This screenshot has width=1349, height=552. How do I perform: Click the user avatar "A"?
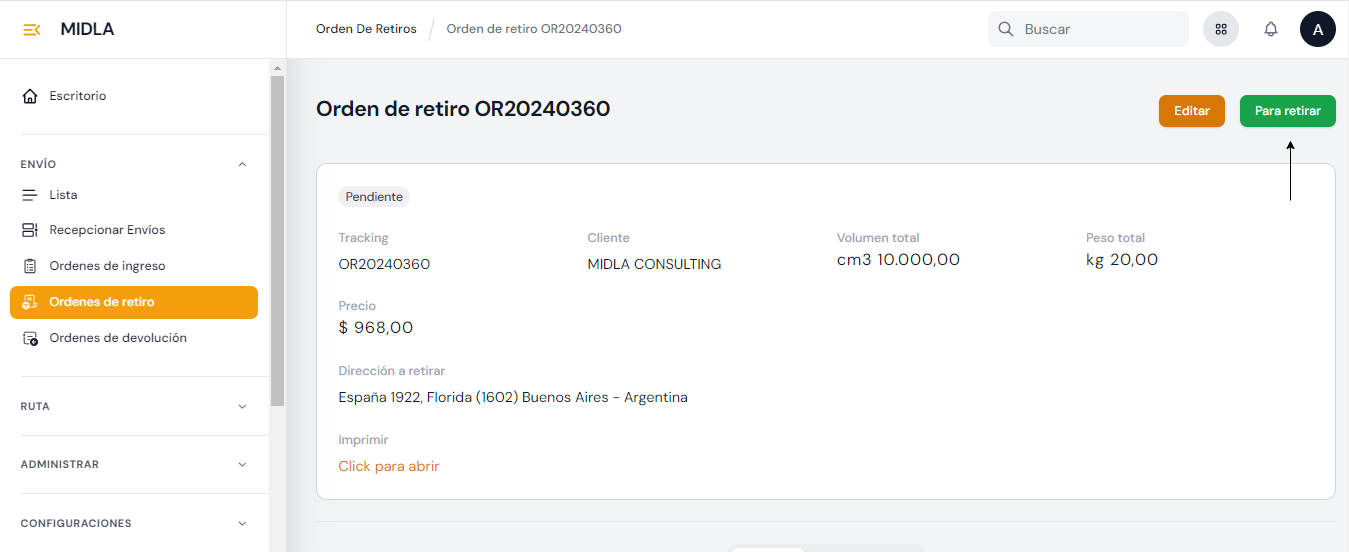pyautogui.click(x=1317, y=29)
